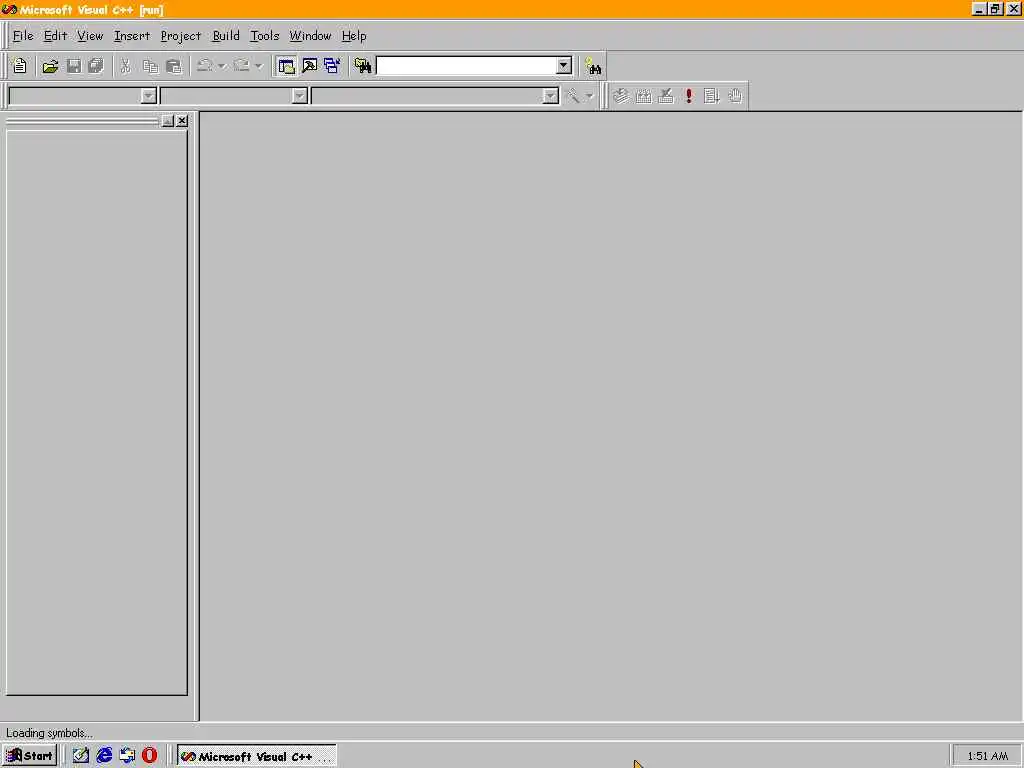This screenshot has height=768, width=1024.
Task: Open the File menu
Action: [23, 36]
